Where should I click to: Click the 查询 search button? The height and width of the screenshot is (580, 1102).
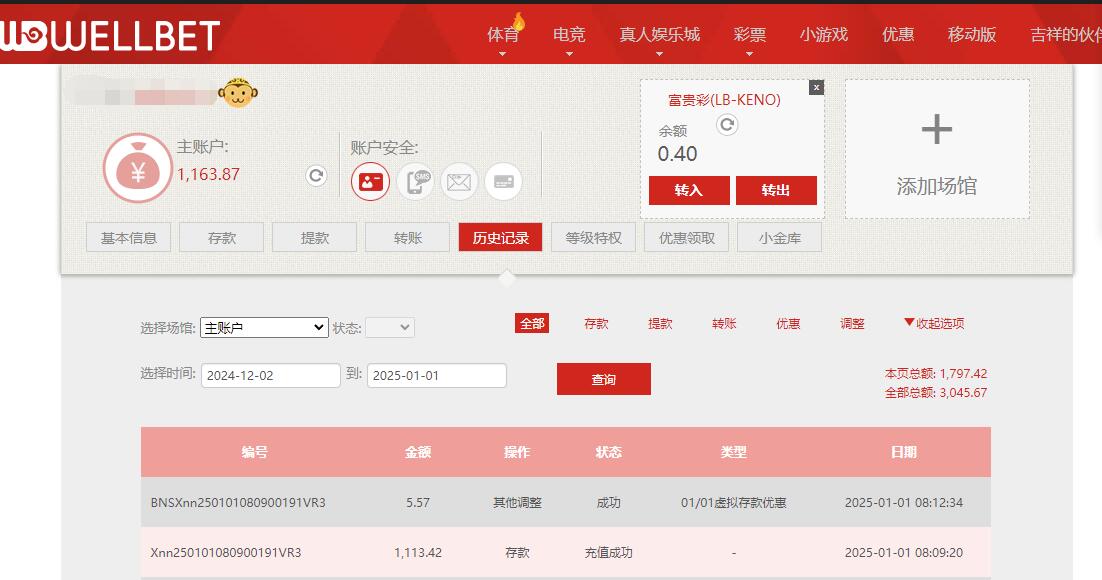pyautogui.click(x=604, y=379)
